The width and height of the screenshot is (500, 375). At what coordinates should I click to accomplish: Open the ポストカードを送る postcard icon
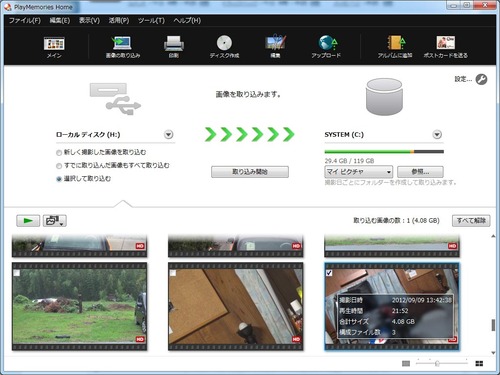click(x=446, y=47)
